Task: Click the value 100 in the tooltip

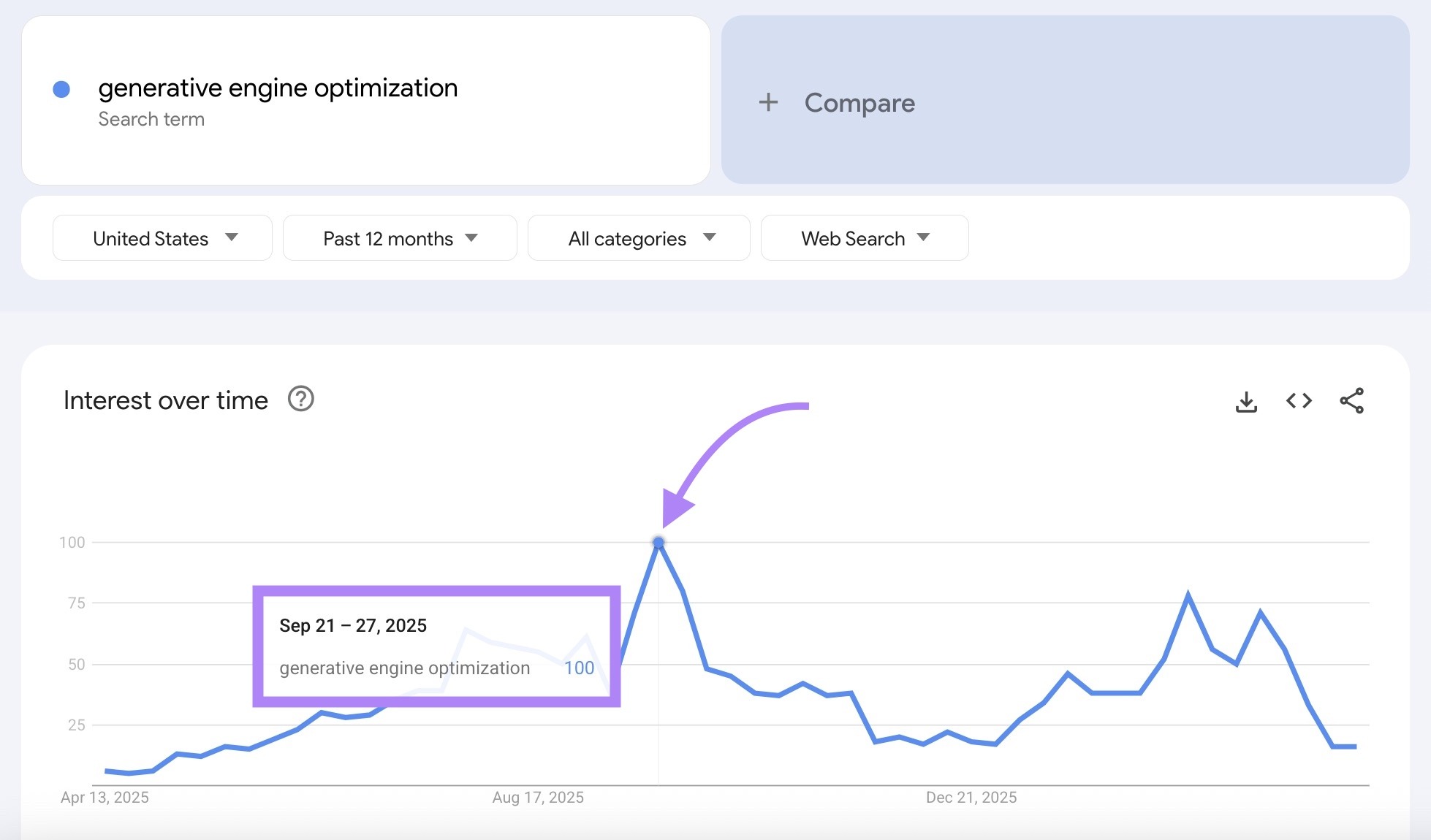Action: click(579, 667)
